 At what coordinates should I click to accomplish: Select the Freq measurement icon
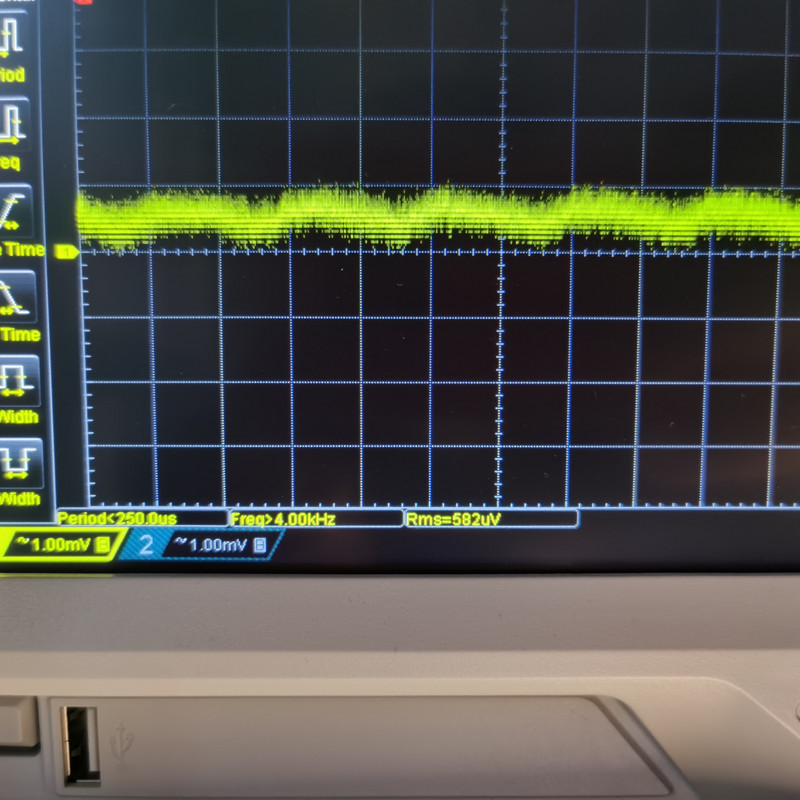(x=13, y=122)
